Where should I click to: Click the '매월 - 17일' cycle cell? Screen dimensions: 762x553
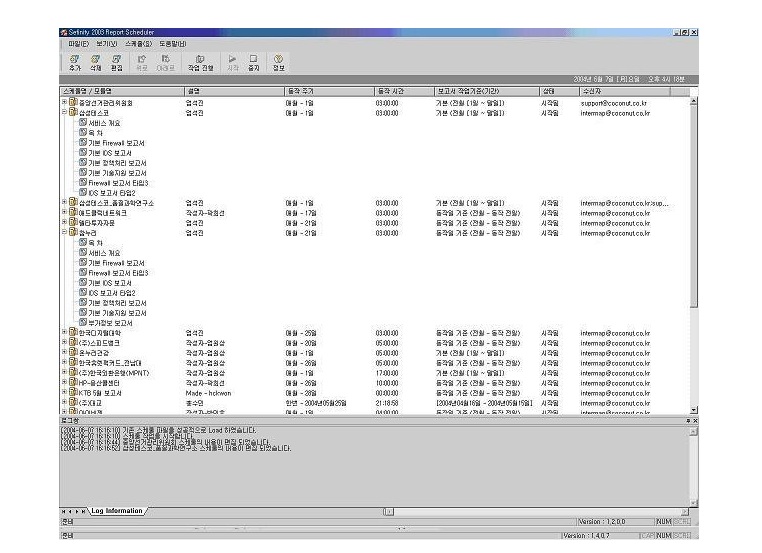pos(301,213)
